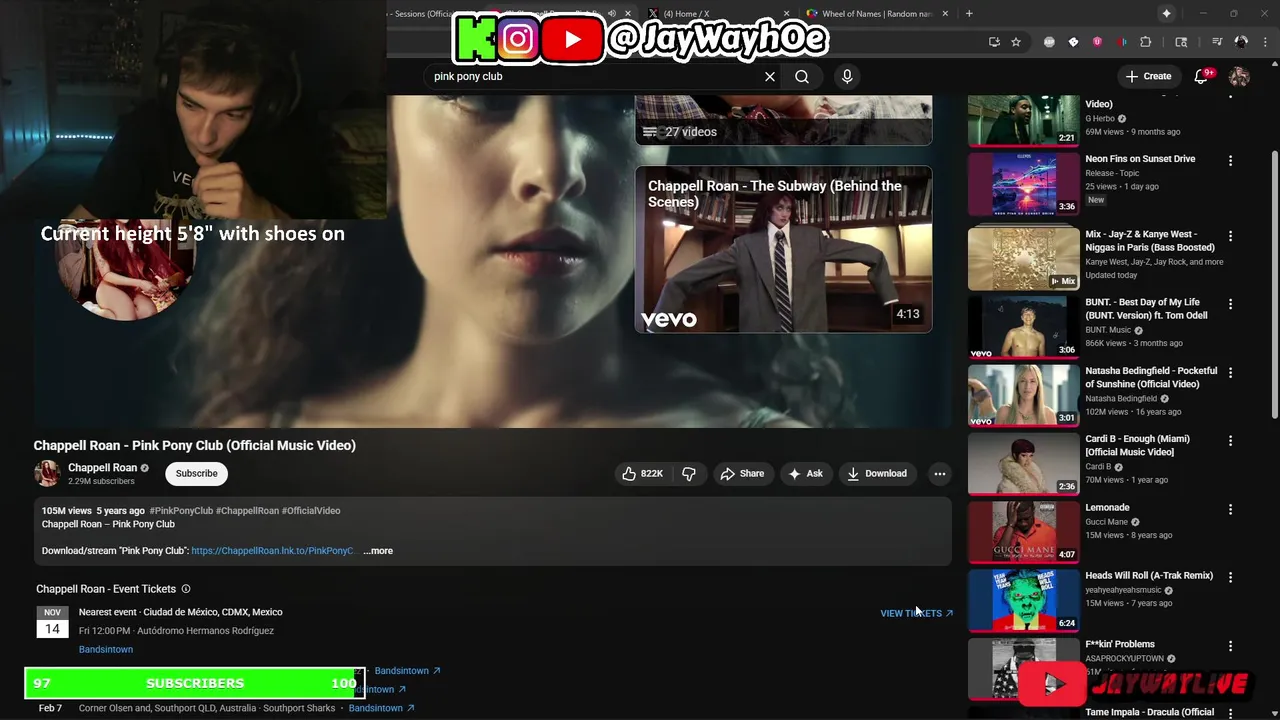Open Chrome profile avatar
The width and height of the screenshot is (1280, 720).
(x=1241, y=42)
